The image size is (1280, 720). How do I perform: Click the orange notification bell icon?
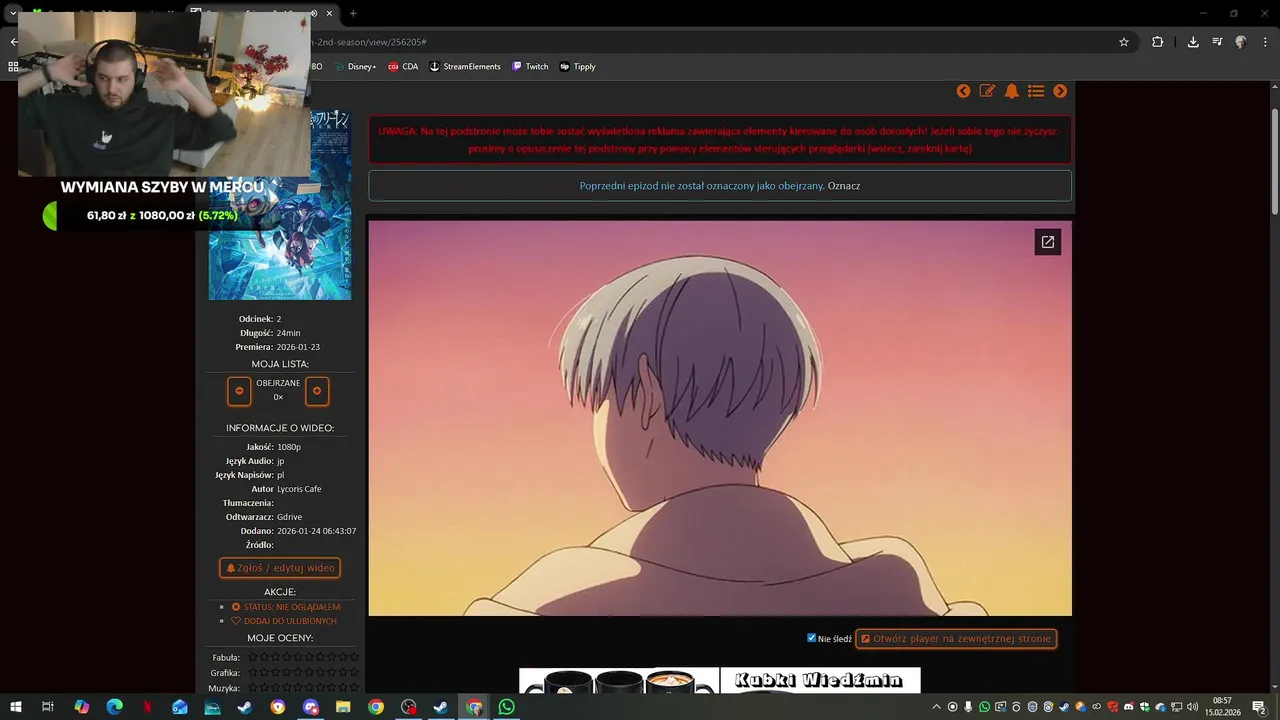point(1012,91)
